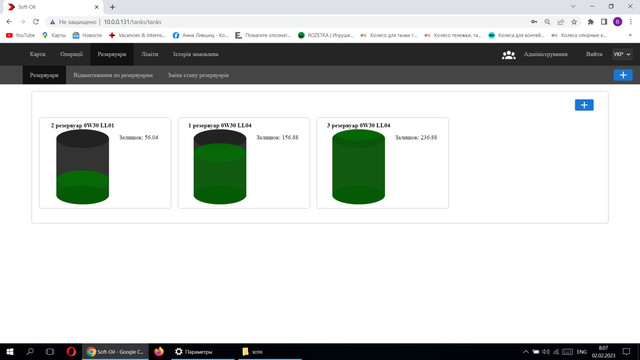Open Task View on taskbar

(50, 351)
